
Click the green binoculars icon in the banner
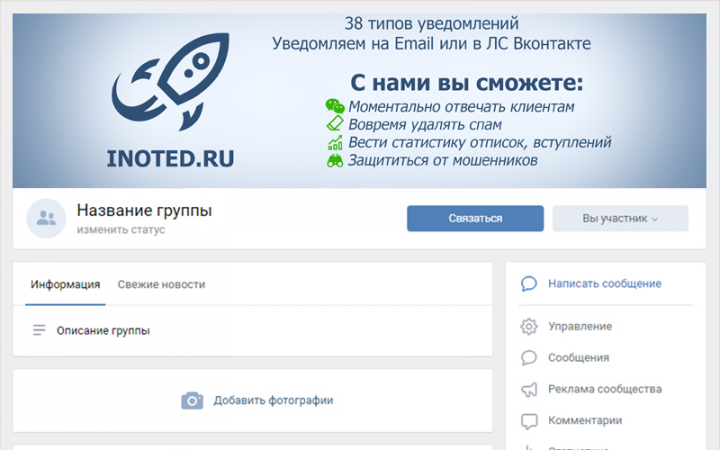pos(335,160)
